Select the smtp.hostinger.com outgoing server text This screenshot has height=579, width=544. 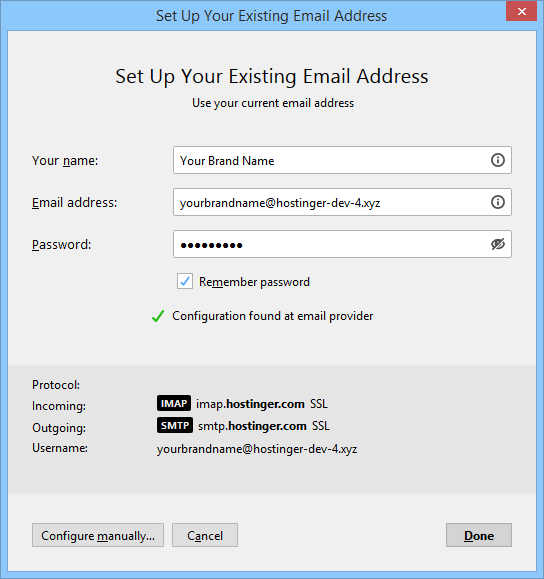pyautogui.click(x=252, y=426)
